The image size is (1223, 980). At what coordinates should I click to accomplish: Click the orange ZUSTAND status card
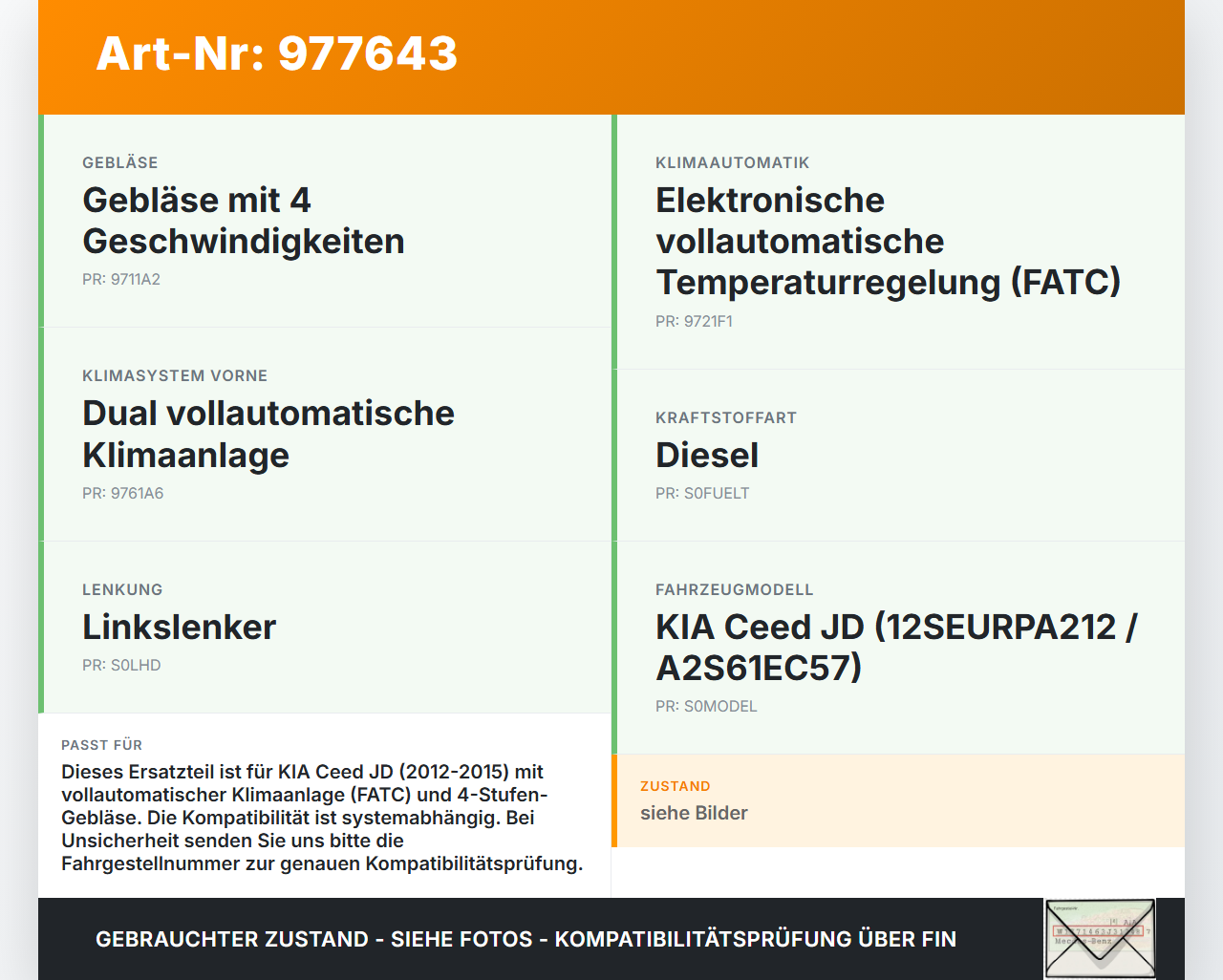click(x=899, y=800)
